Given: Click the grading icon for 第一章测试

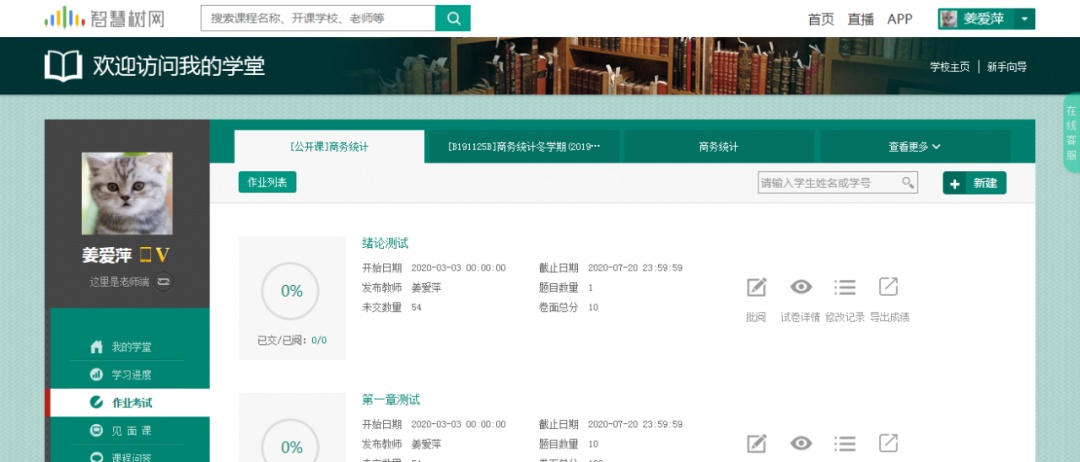Looking at the screenshot, I should [x=756, y=443].
